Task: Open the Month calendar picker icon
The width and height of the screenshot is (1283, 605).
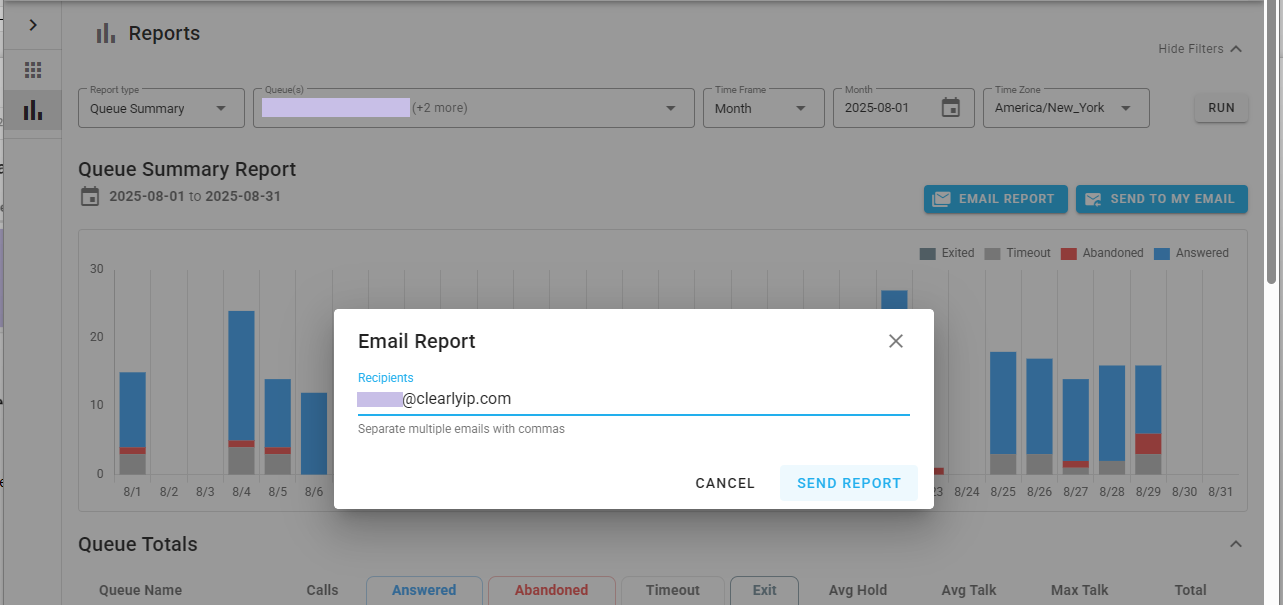Action: [950, 108]
